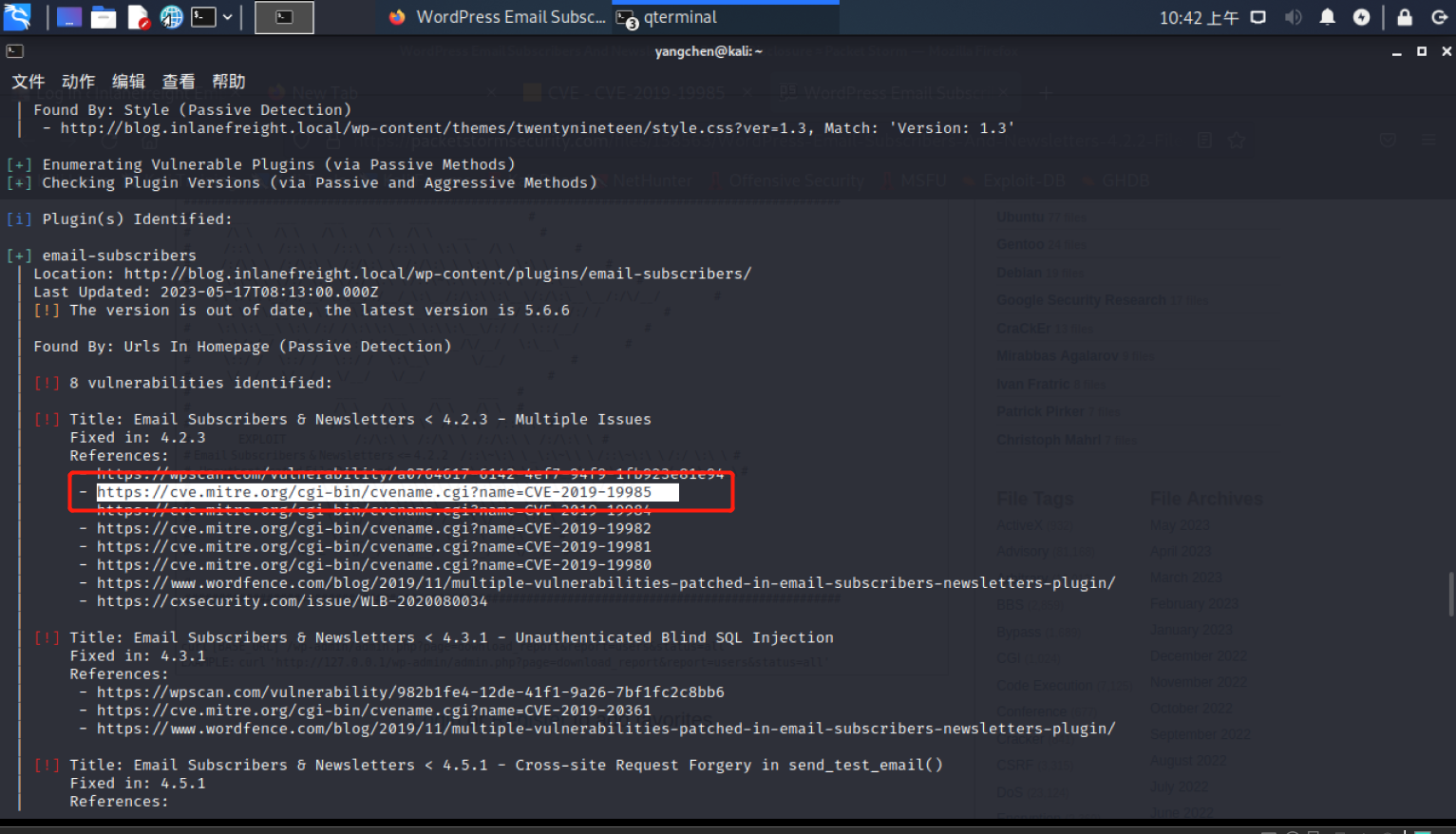Select the workspace switcher thumbnail
The width and height of the screenshot is (1456, 834).
tap(284, 17)
